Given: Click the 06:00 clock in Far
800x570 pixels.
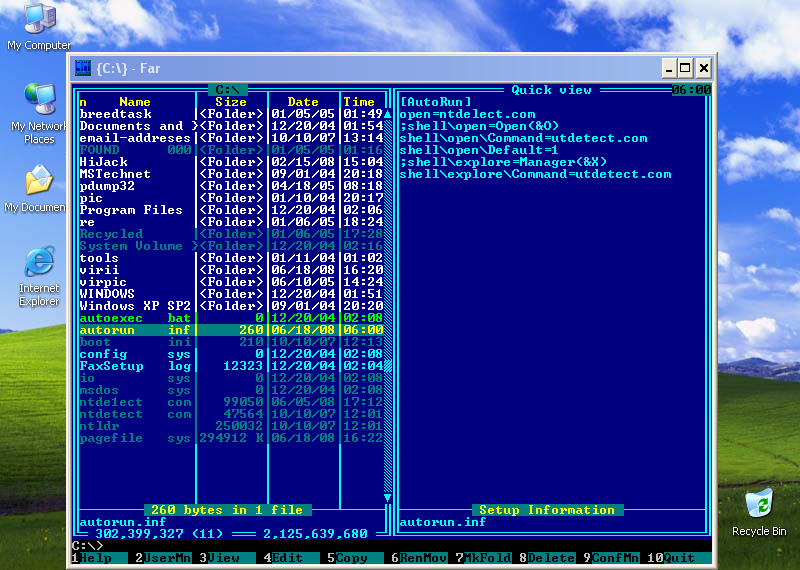Looking at the screenshot, I should coord(691,90).
